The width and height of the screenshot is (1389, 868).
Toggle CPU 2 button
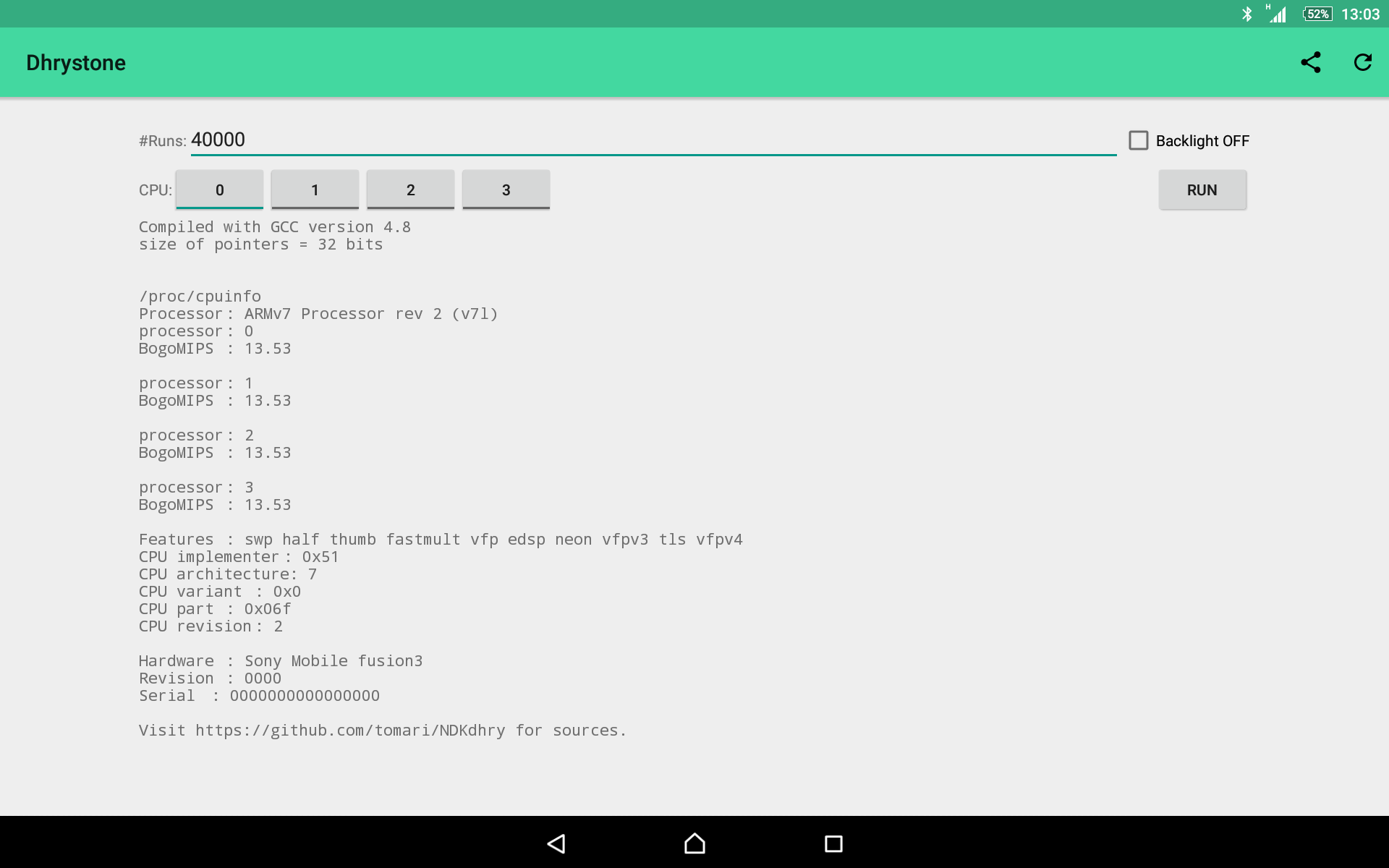pos(410,190)
